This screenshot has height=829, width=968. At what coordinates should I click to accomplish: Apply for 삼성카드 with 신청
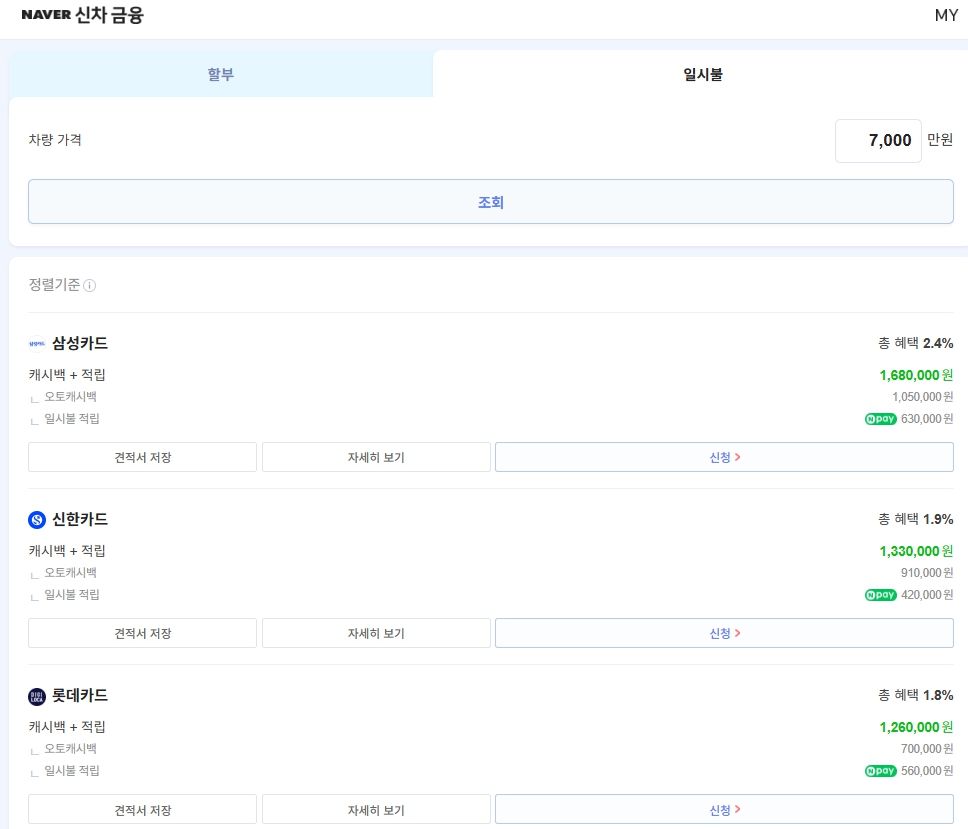[x=724, y=457]
